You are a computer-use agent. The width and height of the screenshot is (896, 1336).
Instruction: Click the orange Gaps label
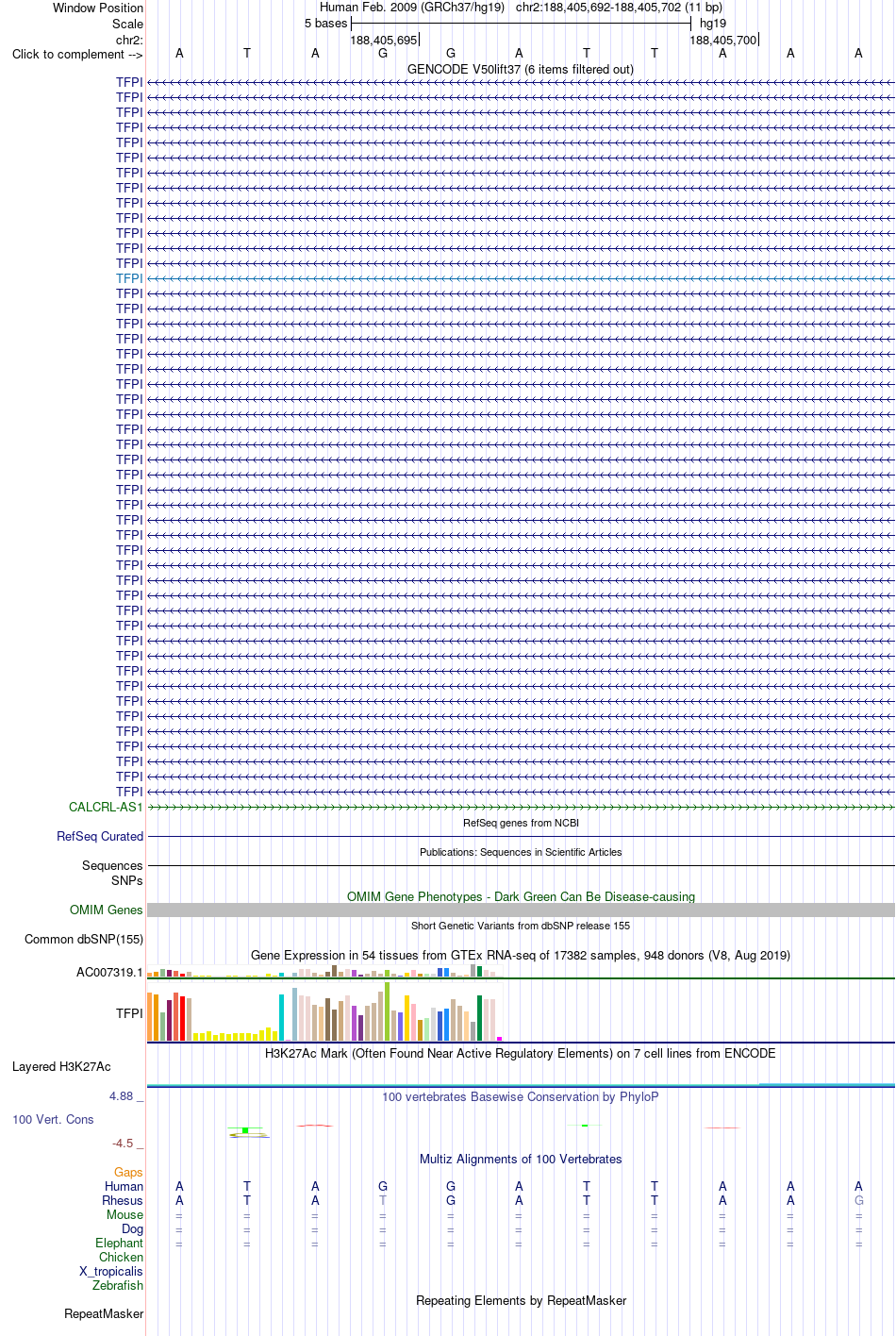(128, 1172)
